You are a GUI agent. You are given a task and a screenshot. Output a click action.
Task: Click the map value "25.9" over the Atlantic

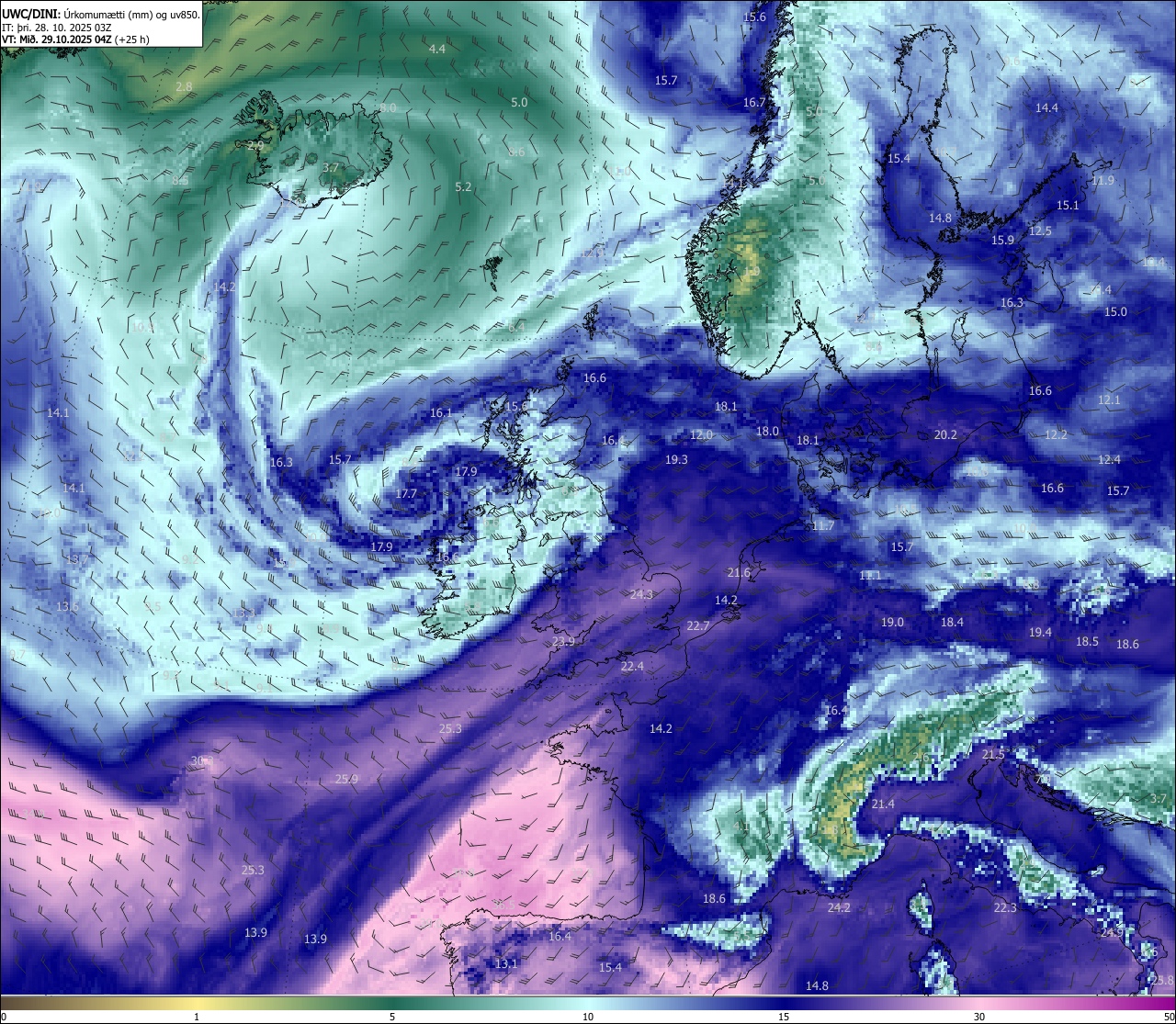[346, 779]
